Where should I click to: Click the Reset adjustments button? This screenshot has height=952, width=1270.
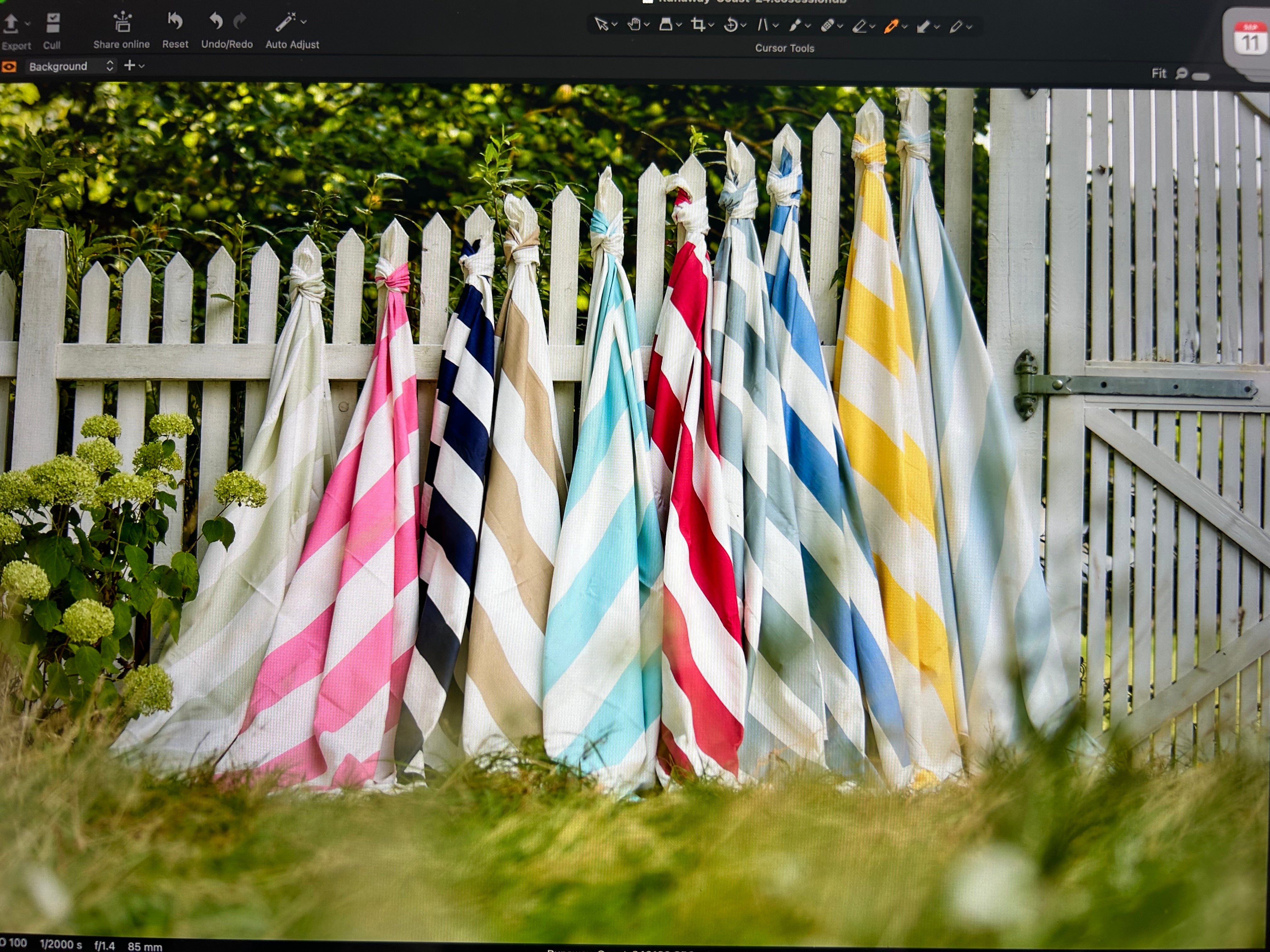click(174, 22)
